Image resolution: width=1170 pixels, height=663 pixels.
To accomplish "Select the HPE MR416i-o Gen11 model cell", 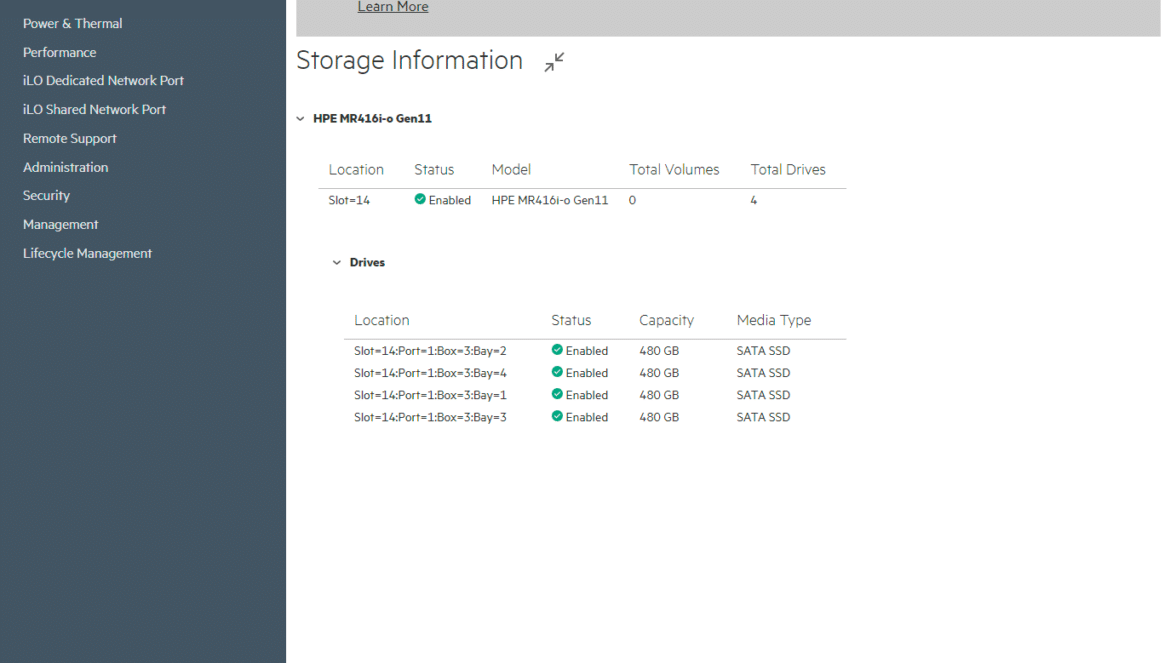I will (550, 200).
